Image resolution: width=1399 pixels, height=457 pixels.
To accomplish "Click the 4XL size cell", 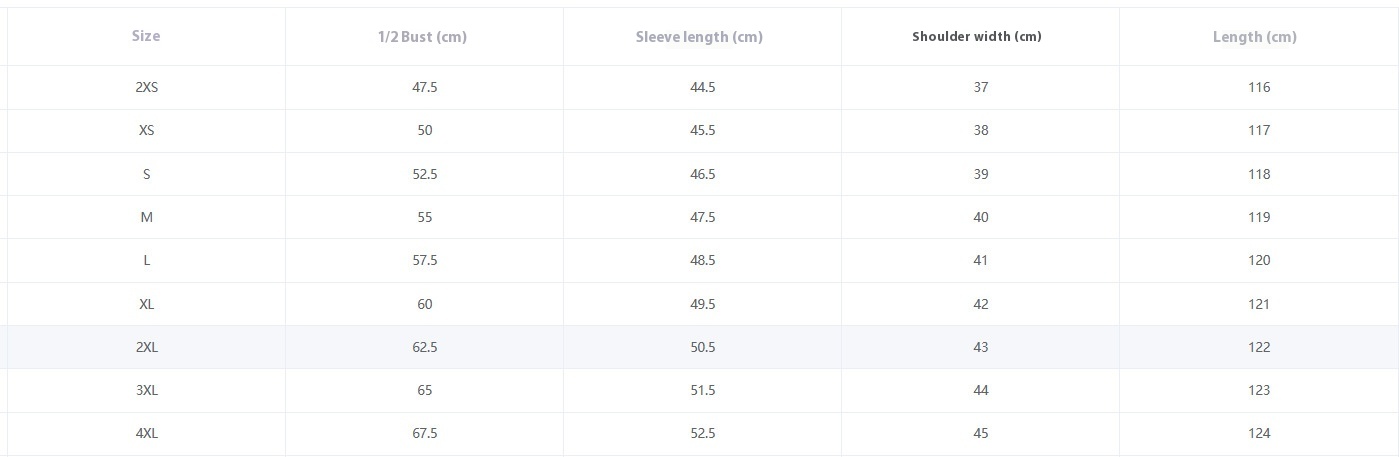I will [x=147, y=433].
